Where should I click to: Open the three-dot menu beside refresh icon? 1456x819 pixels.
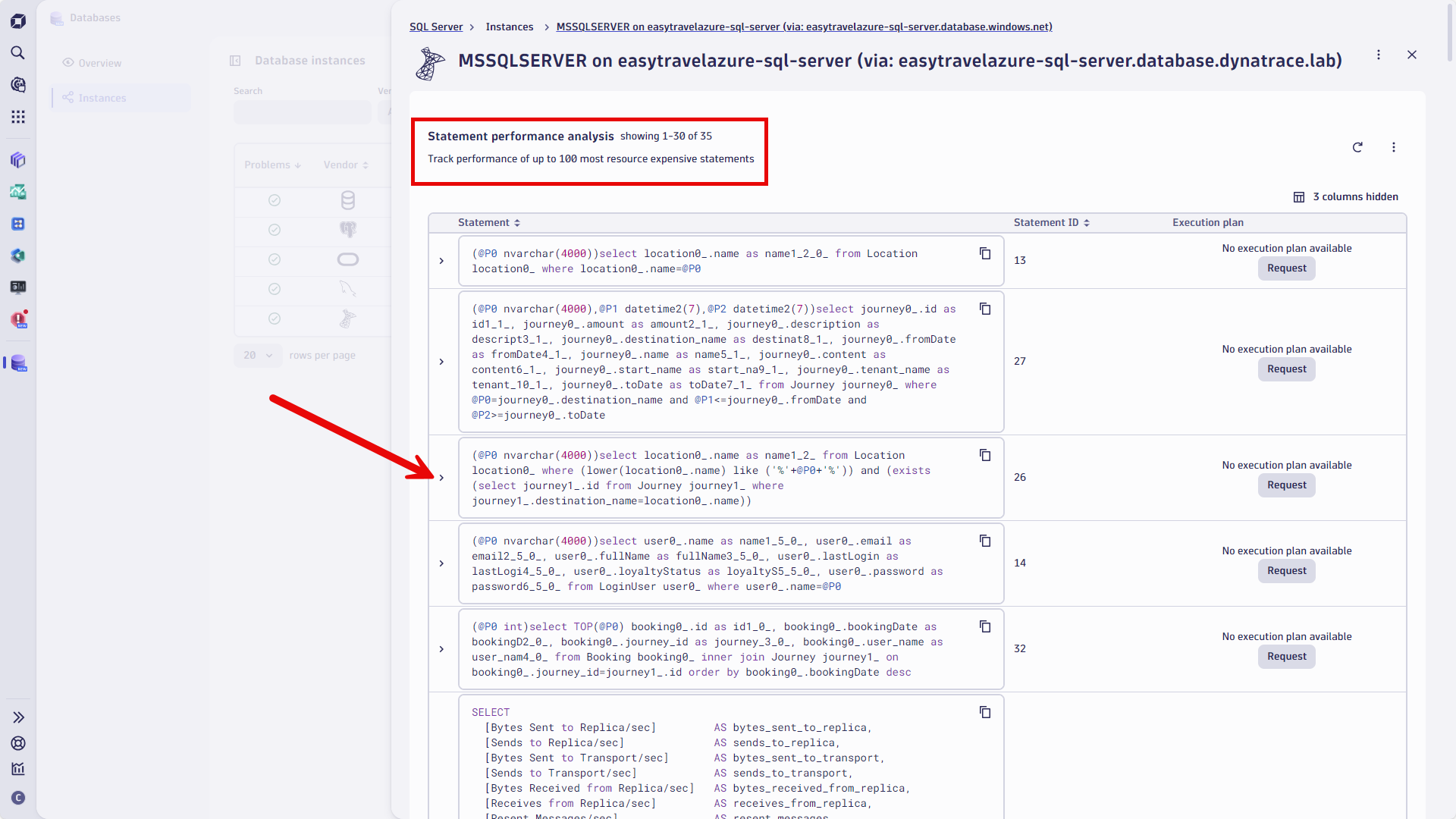(x=1394, y=147)
